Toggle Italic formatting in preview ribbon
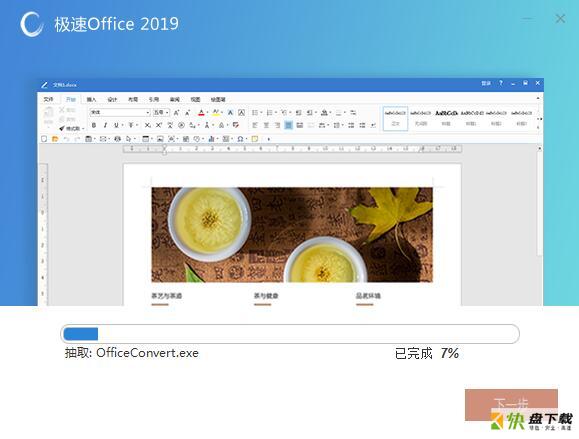 [105, 126]
